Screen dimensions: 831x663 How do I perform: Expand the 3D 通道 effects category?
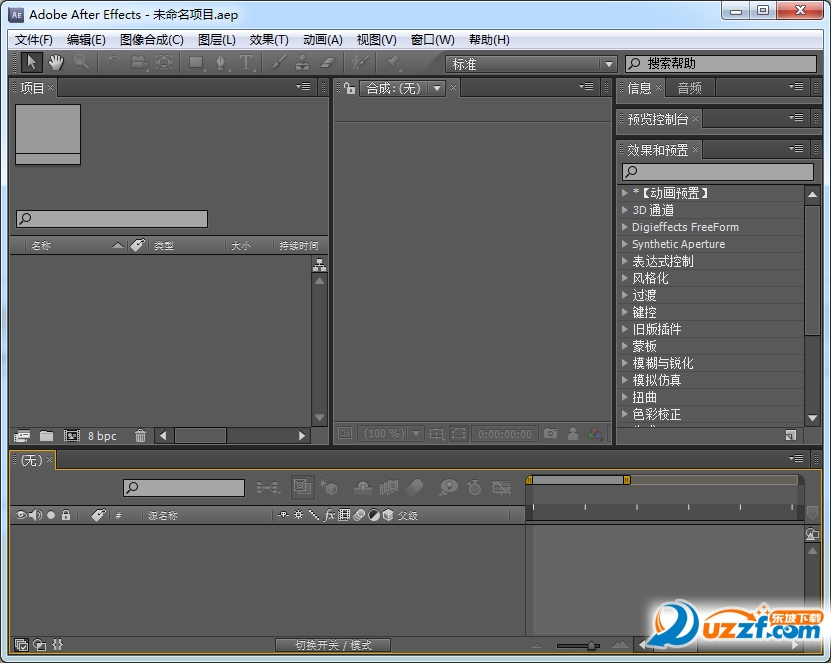[625, 210]
